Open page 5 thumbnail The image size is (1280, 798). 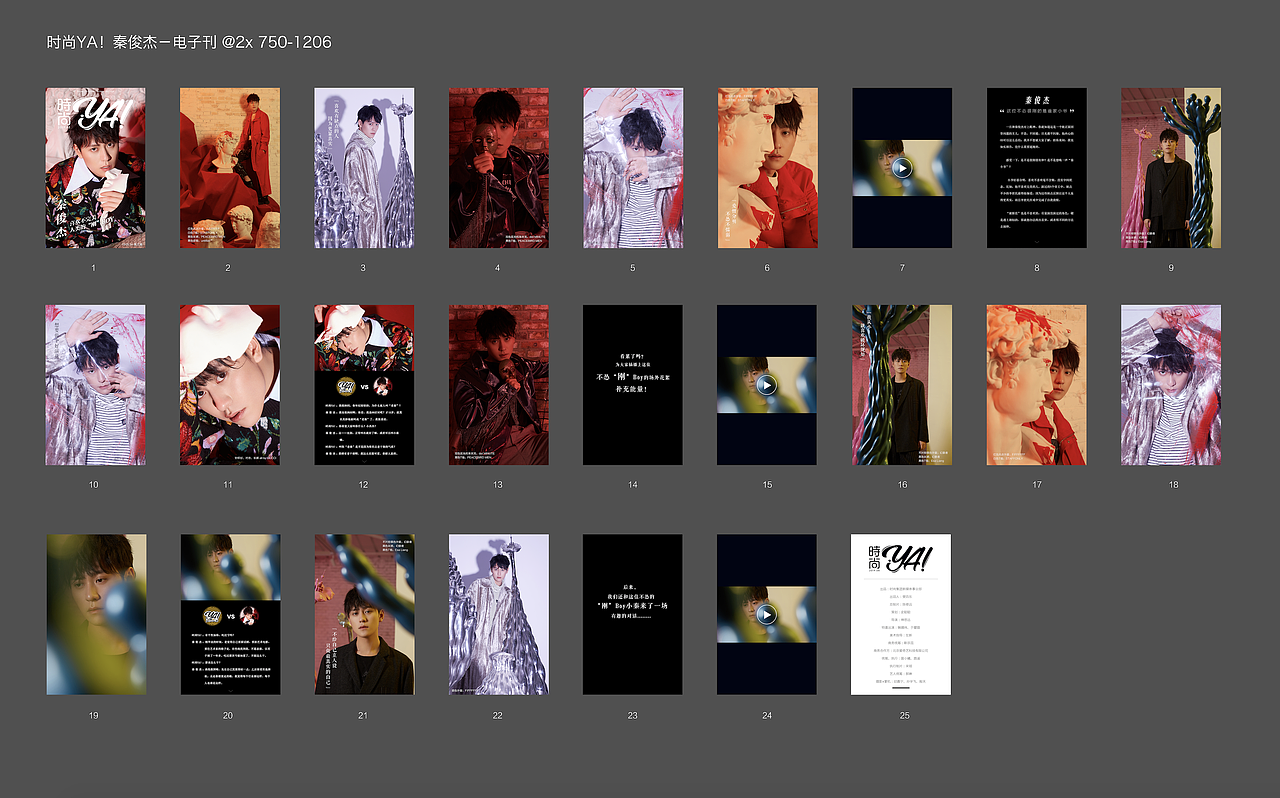click(633, 168)
